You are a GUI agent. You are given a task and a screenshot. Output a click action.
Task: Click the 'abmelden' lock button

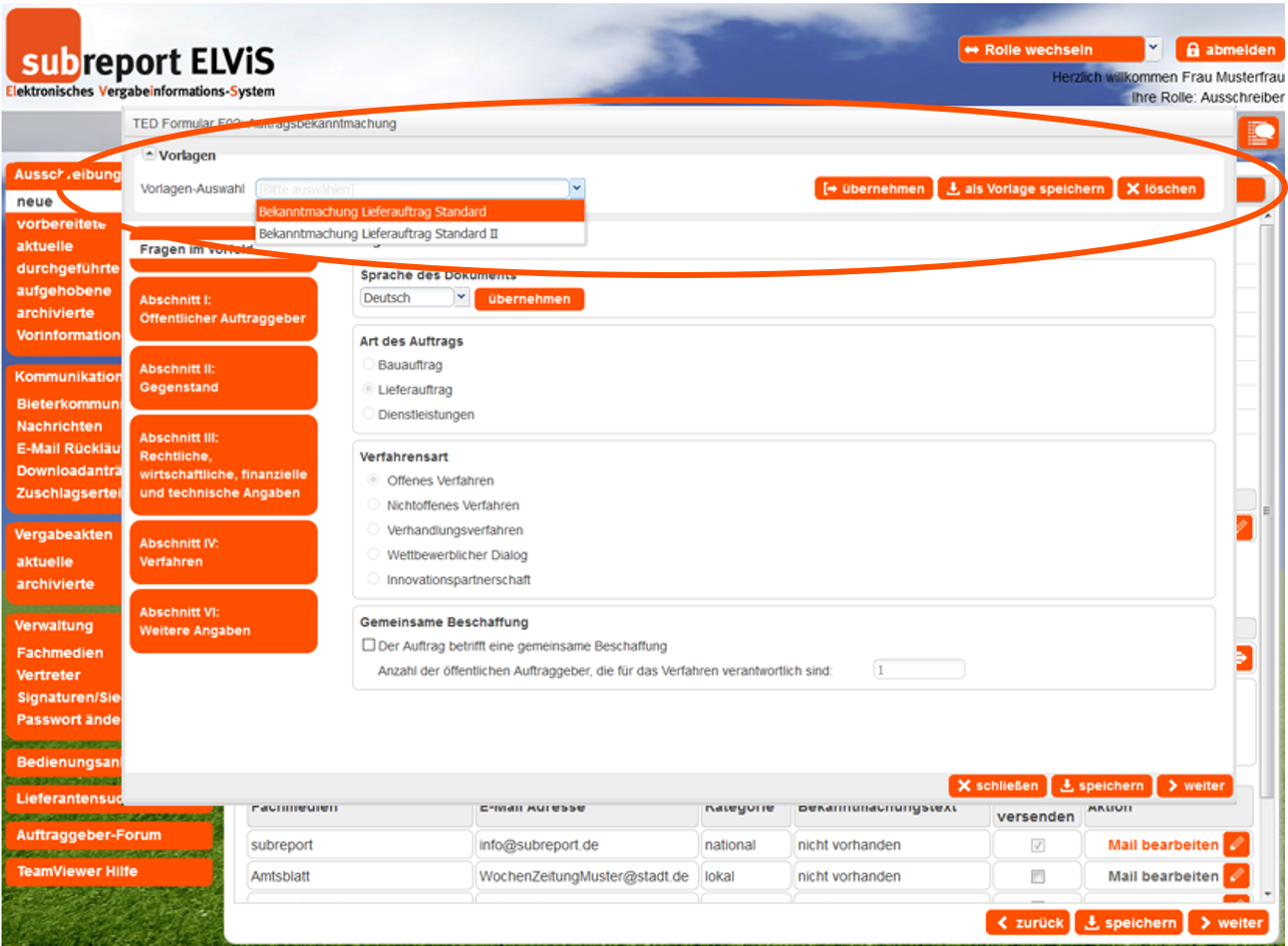tap(1230, 50)
